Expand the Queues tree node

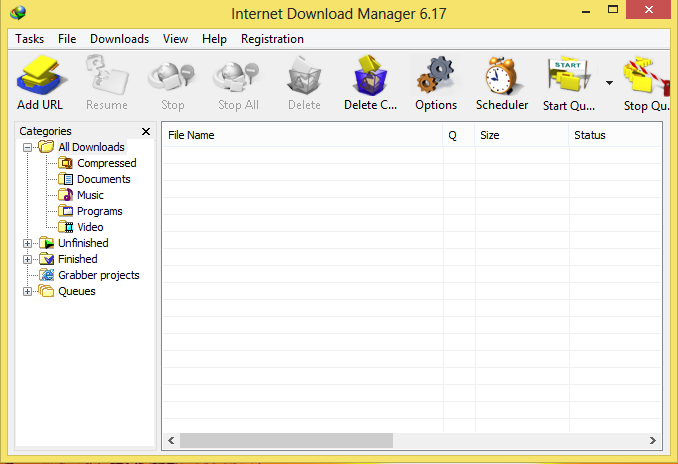click(x=27, y=291)
